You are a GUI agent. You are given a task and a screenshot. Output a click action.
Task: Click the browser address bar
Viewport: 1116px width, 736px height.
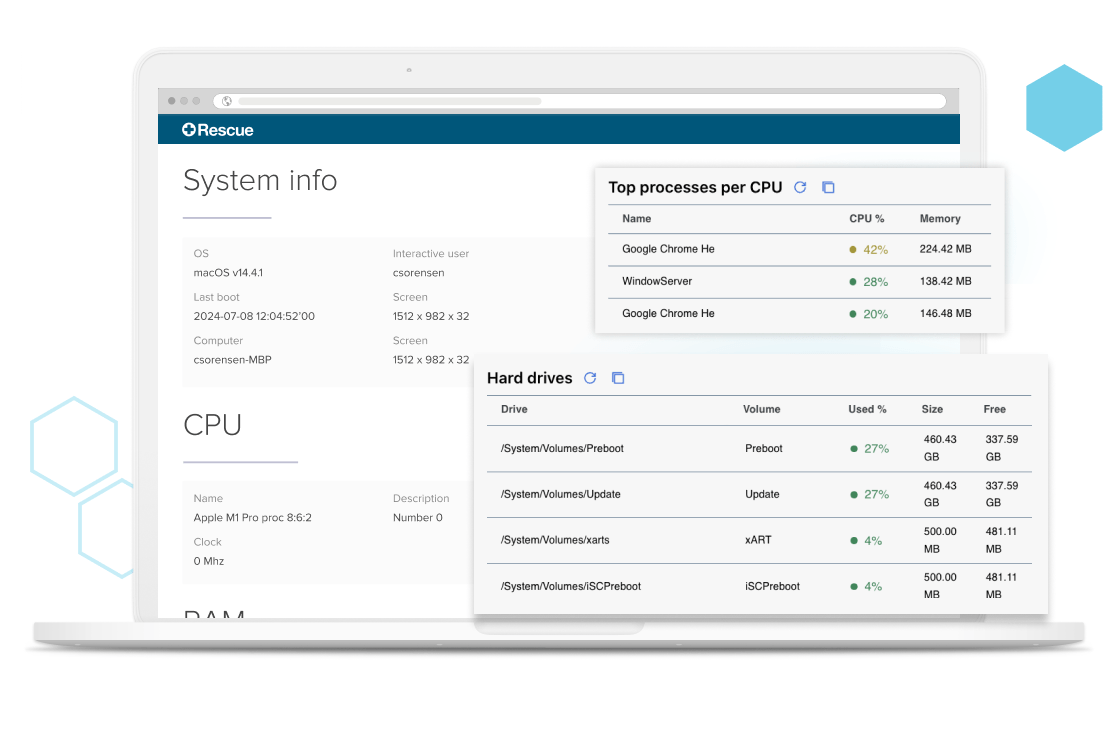(x=590, y=101)
